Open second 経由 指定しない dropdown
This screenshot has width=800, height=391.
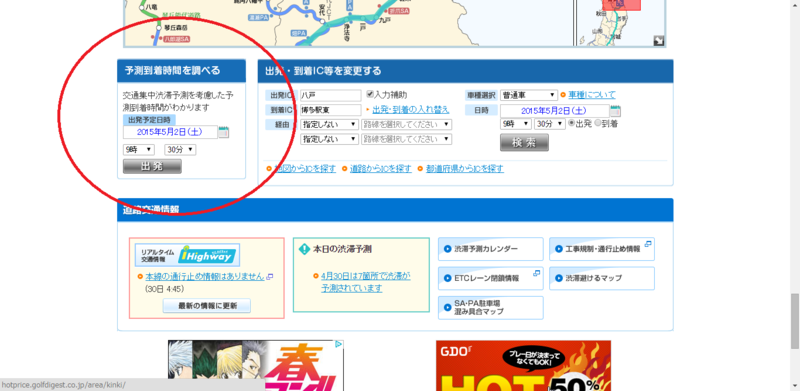329,139
